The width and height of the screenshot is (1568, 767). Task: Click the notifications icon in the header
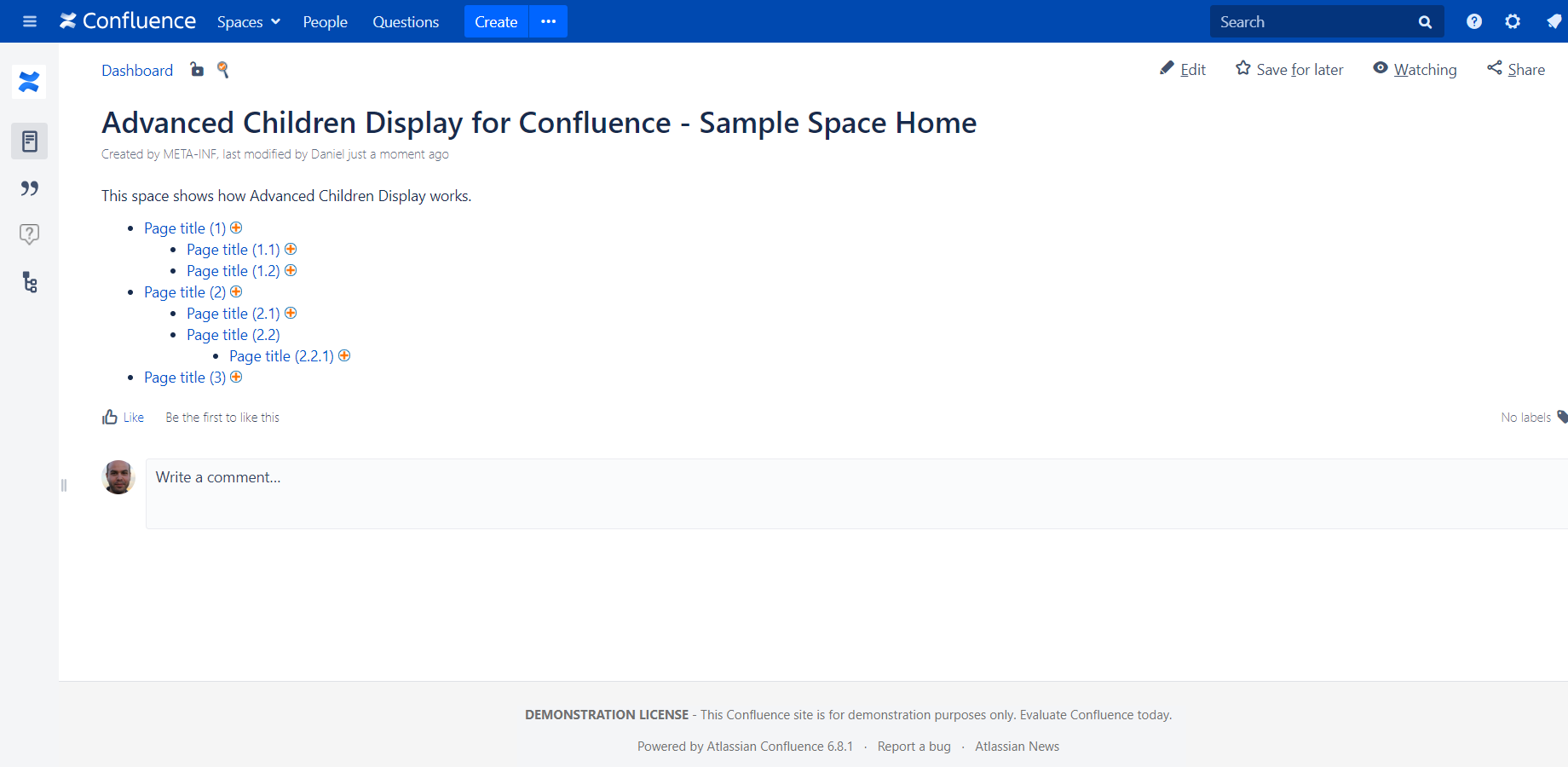[1554, 22]
